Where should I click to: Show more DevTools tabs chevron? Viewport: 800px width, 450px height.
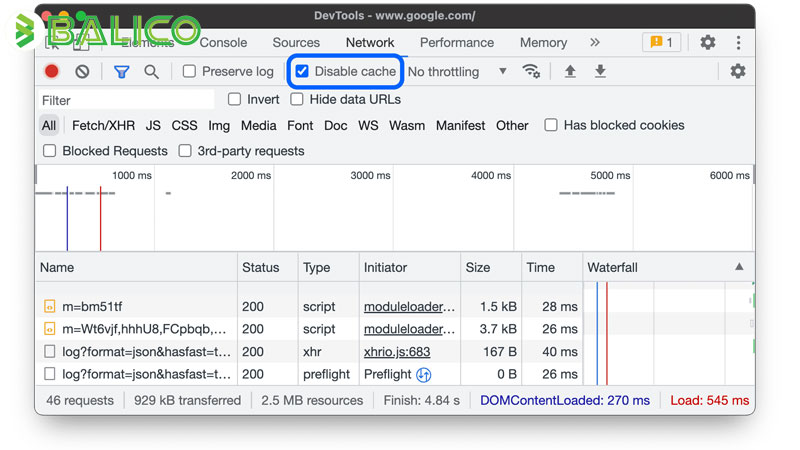click(x=595, y=42)
